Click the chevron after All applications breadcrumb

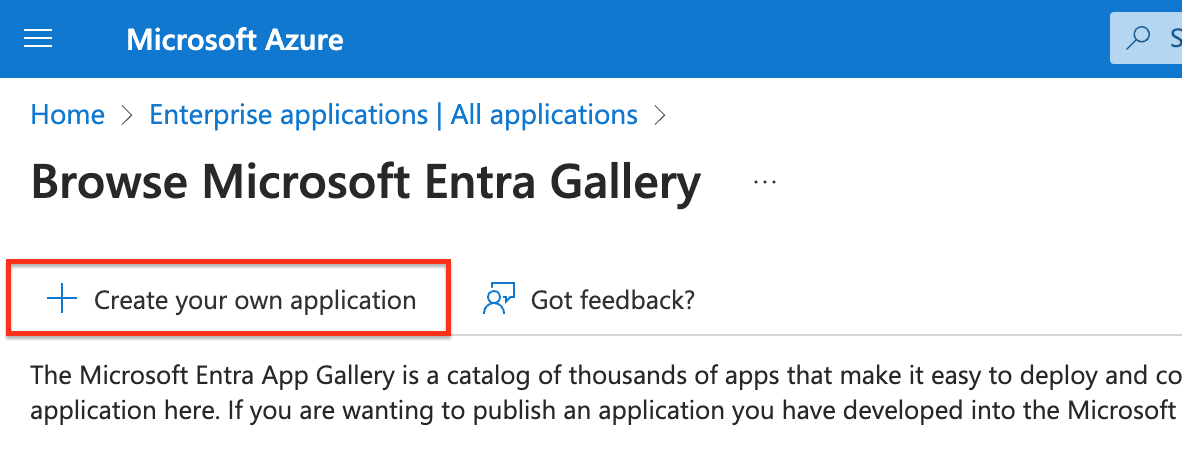pos(659,116)
